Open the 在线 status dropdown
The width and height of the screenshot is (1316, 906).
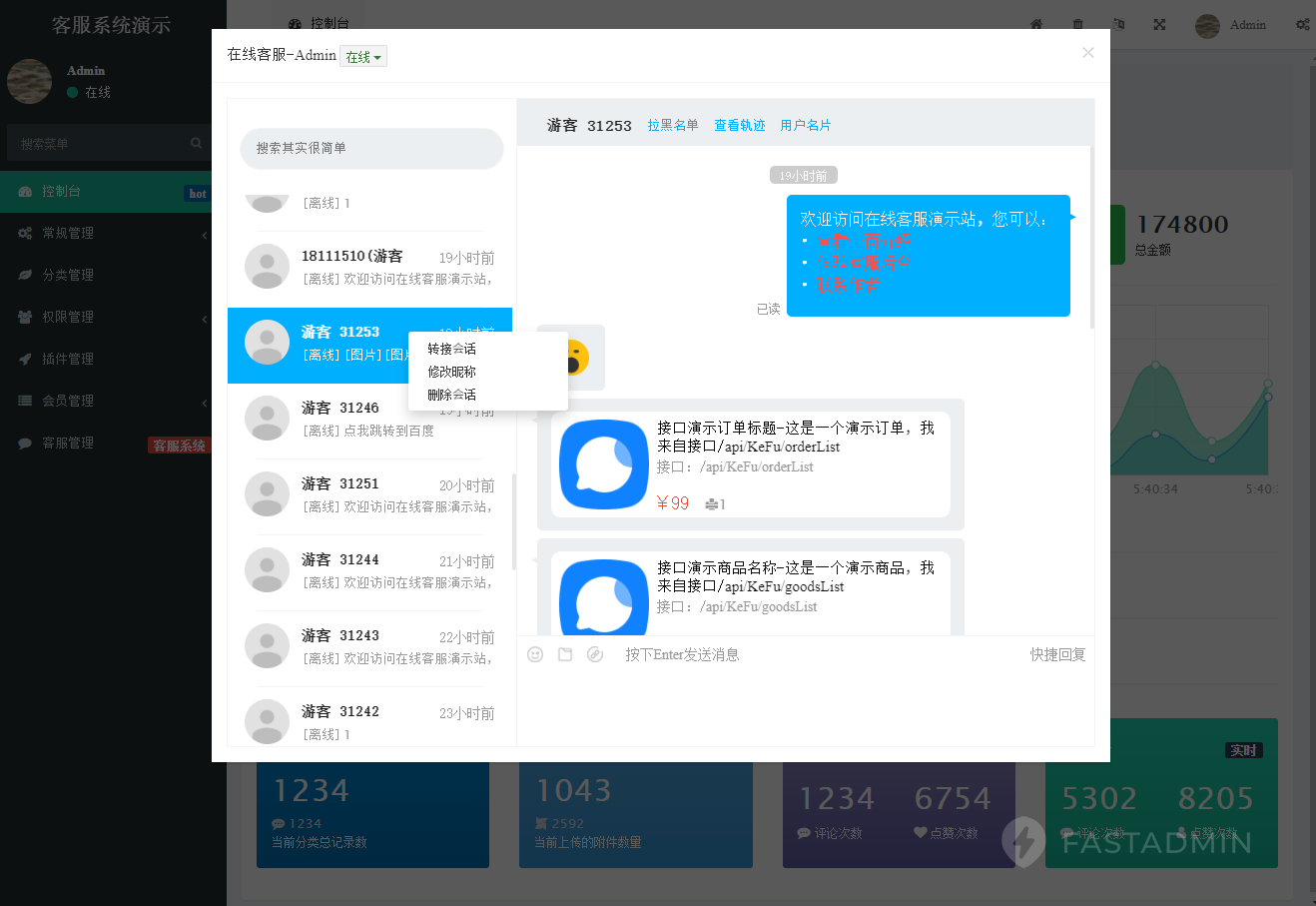(x=363, y=56)
